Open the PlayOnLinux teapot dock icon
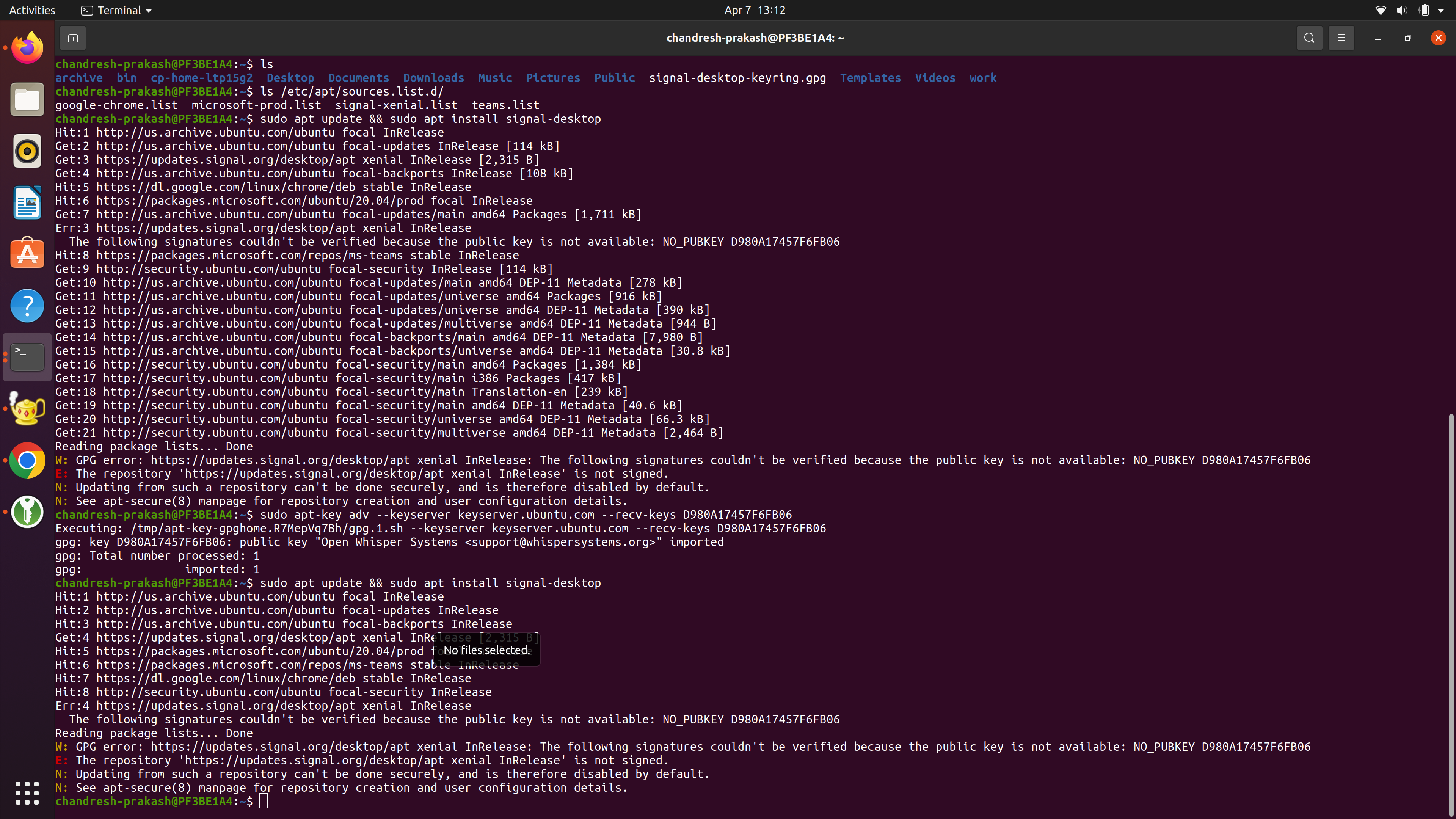This screenshot has width=1456, height=819. point(27,409)
